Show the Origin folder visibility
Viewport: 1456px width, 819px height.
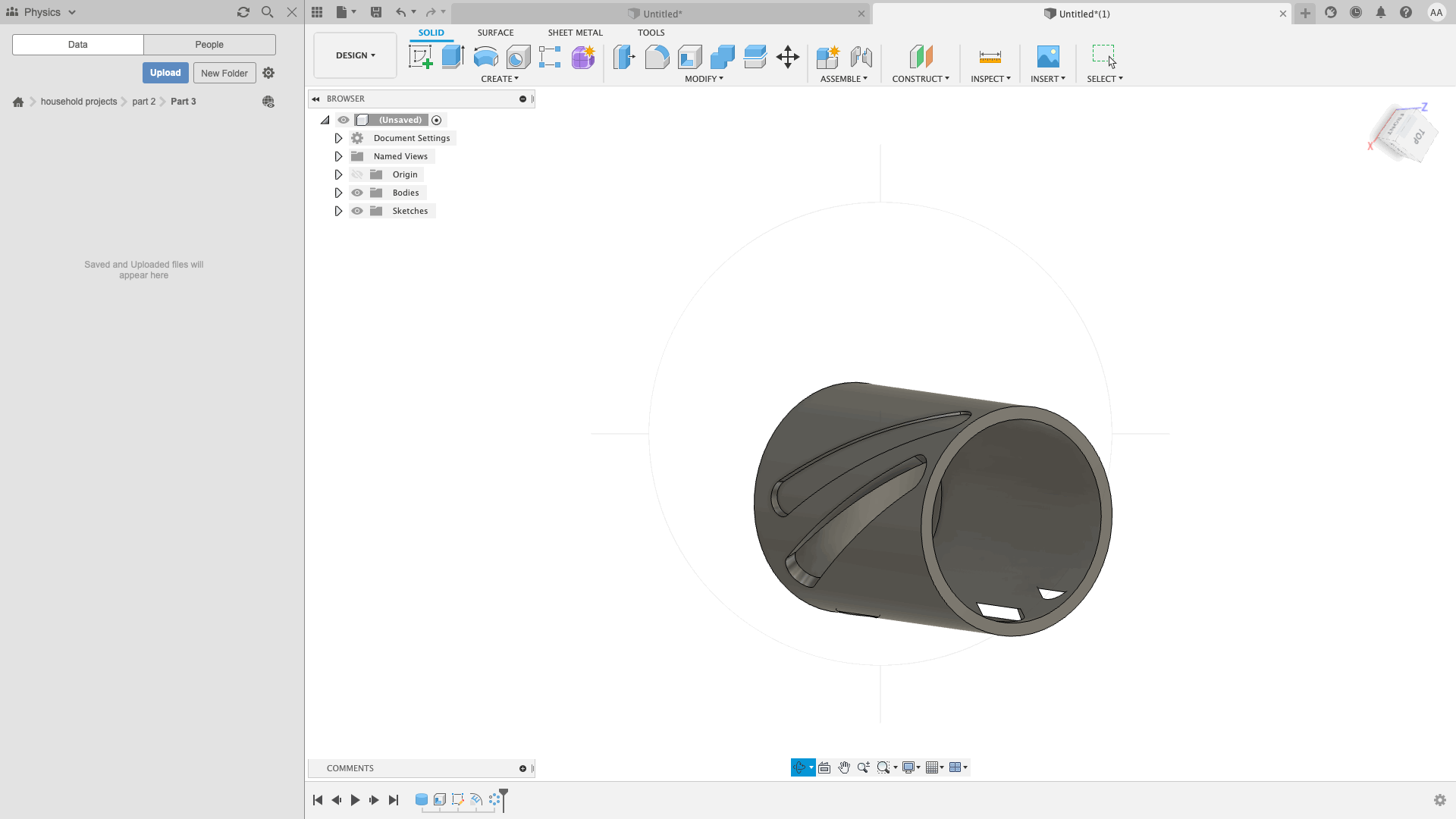tap(357, 174)
